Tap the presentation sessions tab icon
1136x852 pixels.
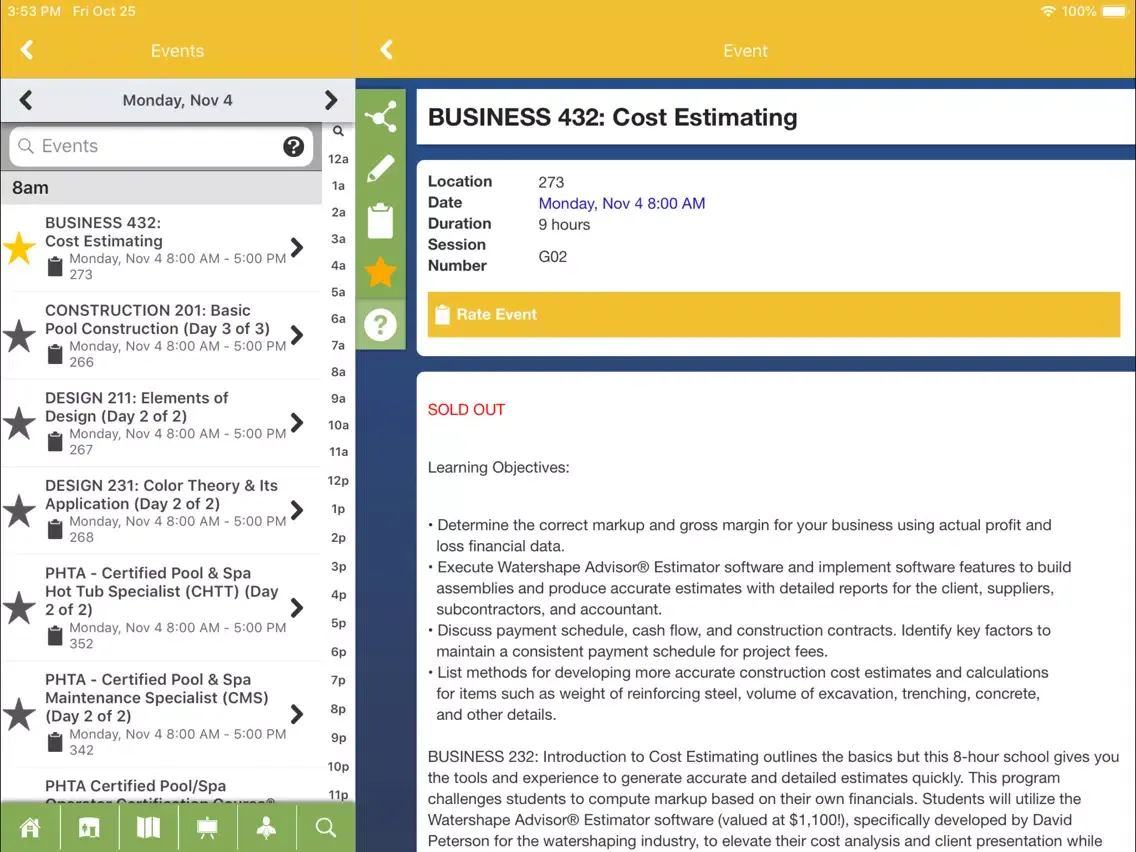coord(207,827)
